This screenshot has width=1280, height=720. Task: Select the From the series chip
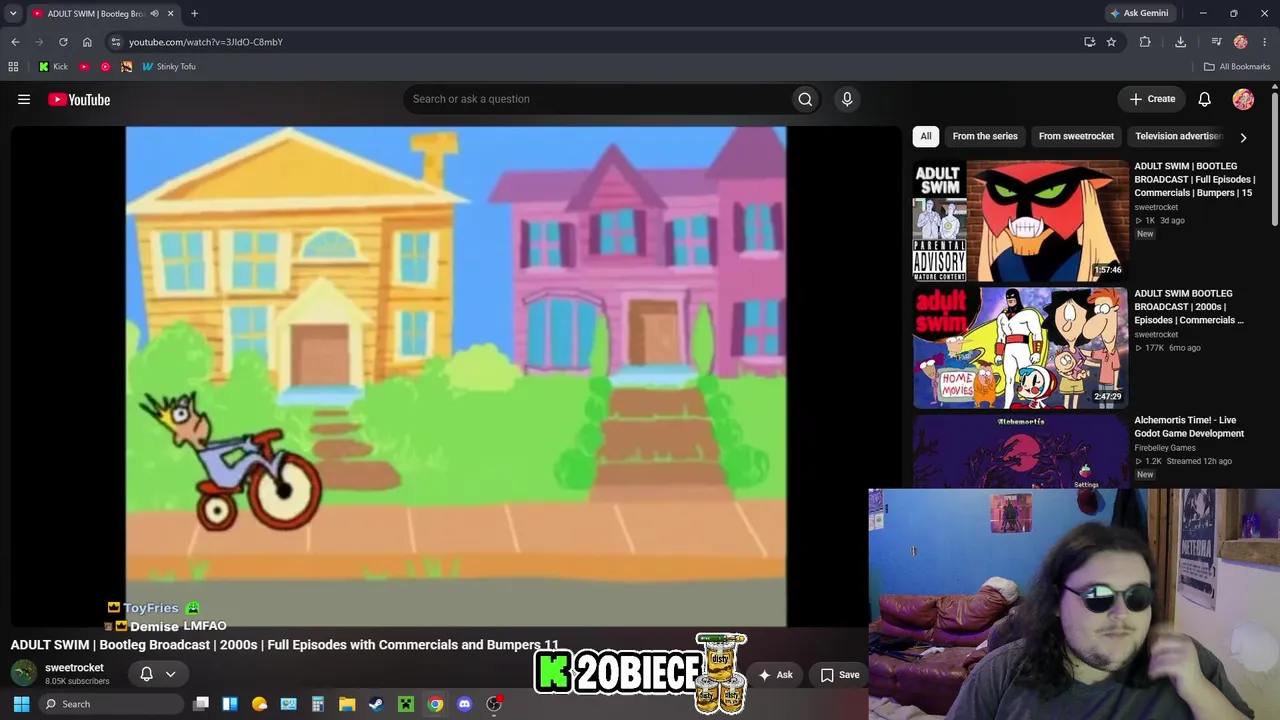click(985, 136)
